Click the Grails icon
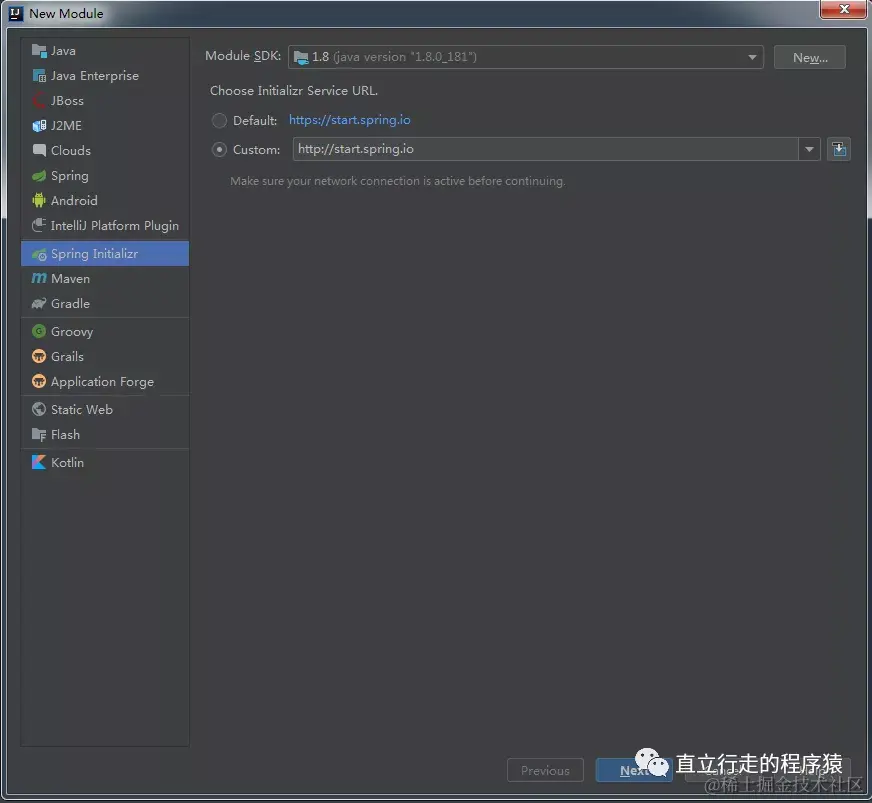872x803 pixels. click(39, 356)
